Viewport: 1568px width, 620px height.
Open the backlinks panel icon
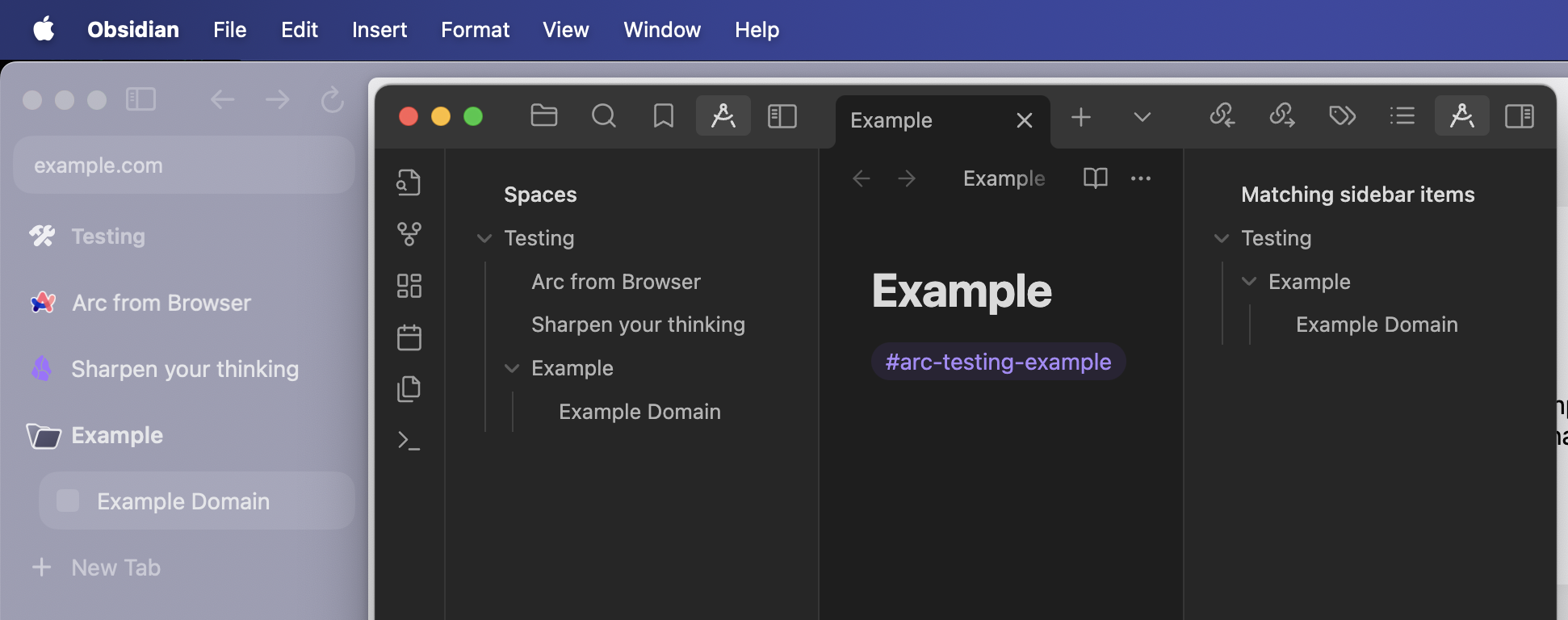(1222, 116)
